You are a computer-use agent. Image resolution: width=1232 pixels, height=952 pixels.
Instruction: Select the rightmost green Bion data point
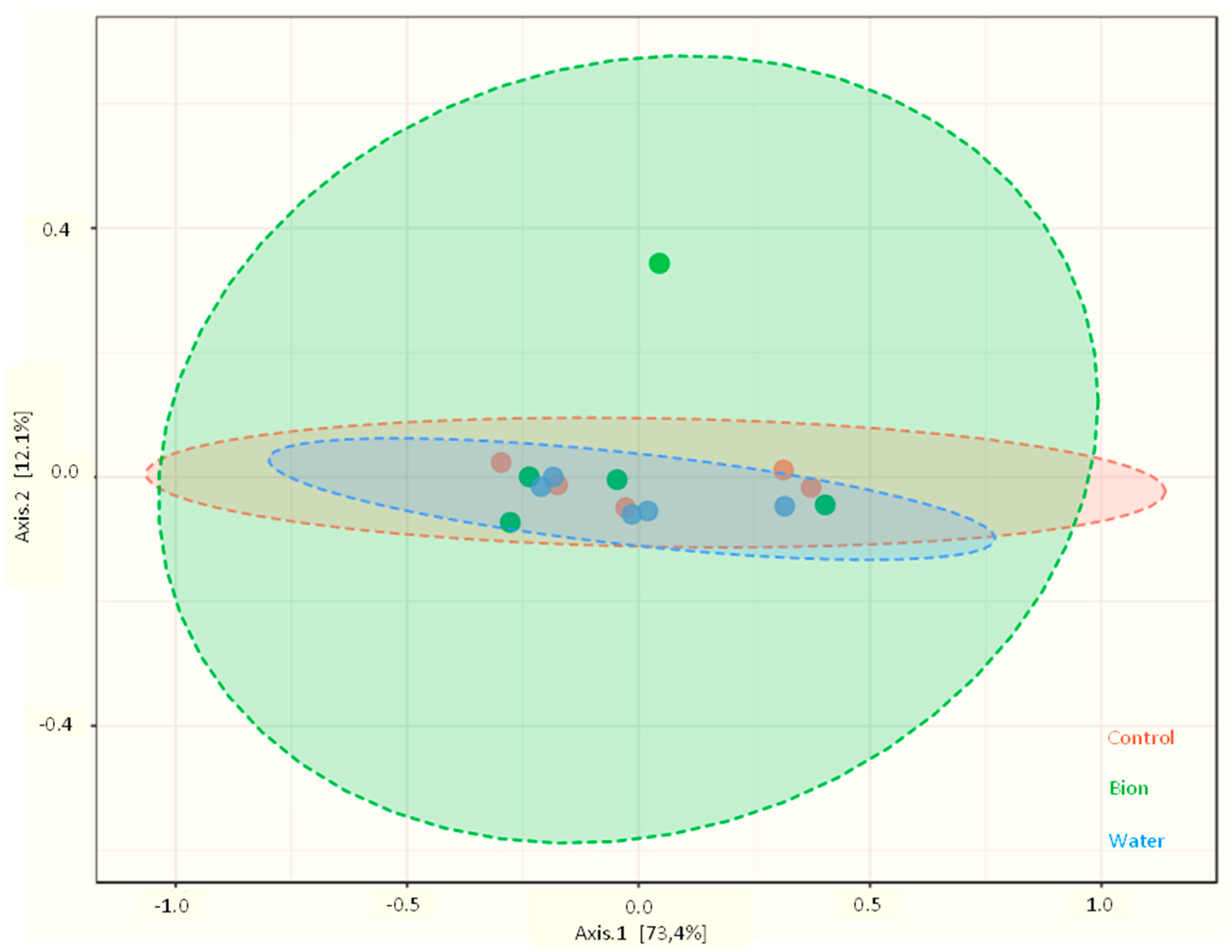point(825,505)
